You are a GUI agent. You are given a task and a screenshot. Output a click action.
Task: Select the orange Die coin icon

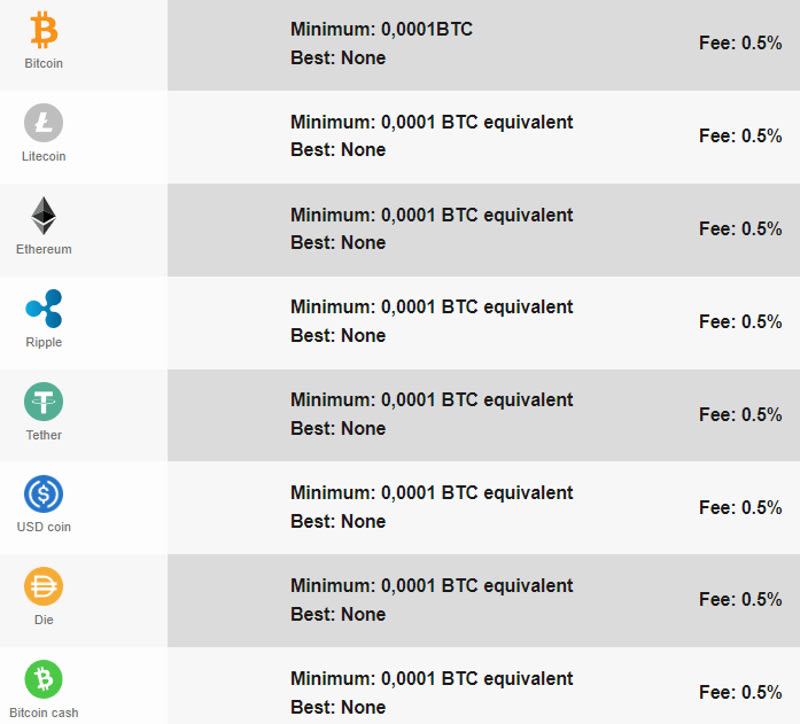coord(44,587)
